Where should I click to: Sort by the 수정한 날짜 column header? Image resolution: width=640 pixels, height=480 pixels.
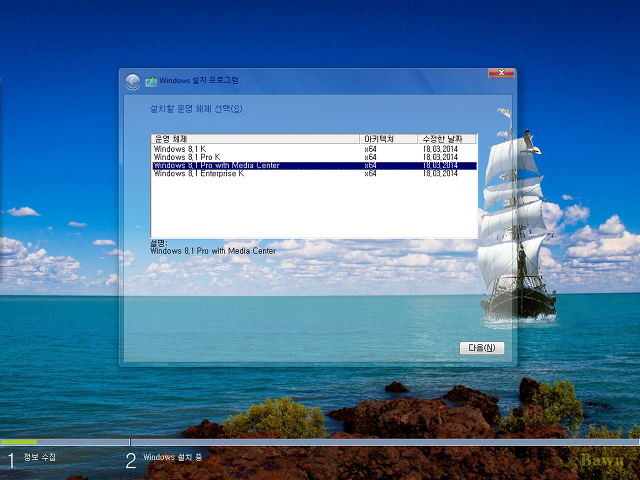point(447,139)
